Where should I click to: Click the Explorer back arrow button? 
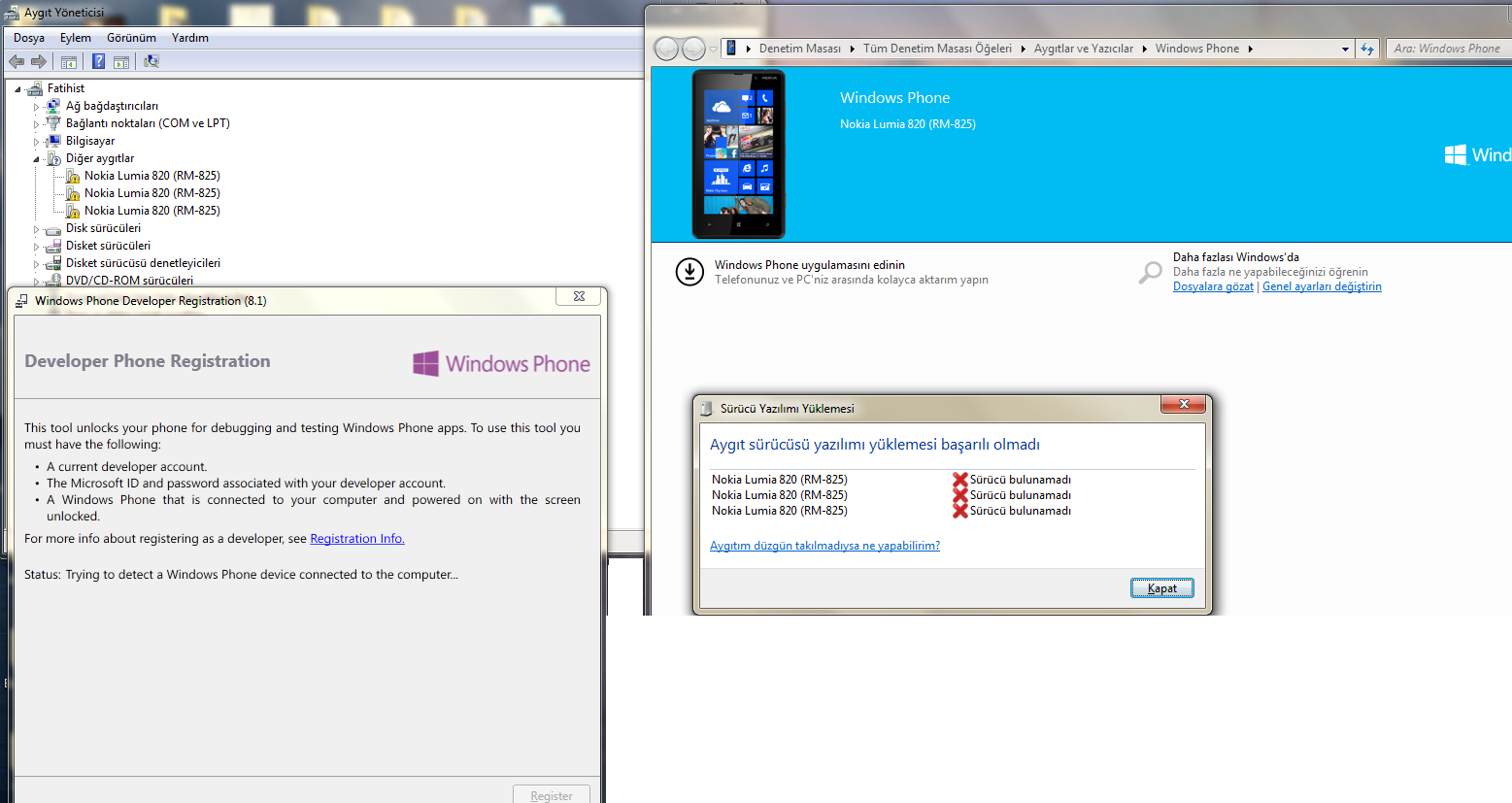(666, 48)
